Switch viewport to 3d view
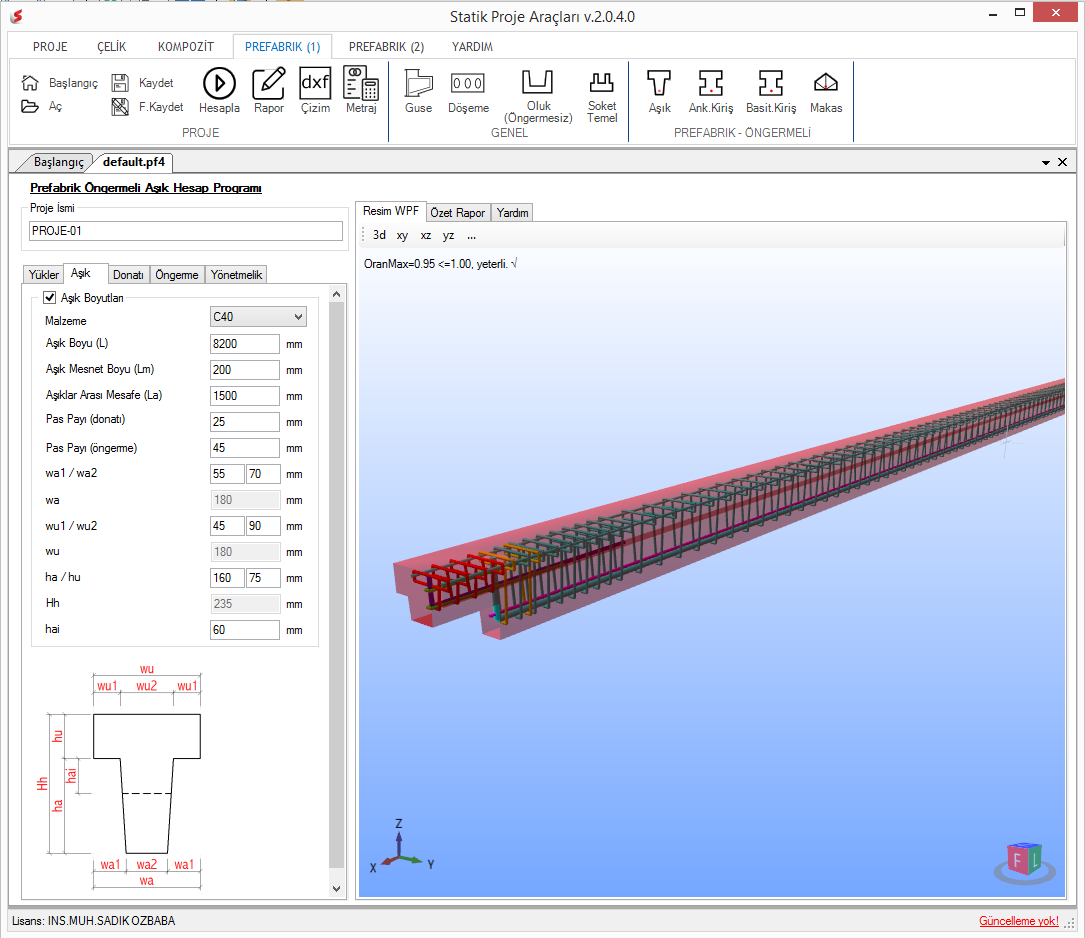The width and height of the screenshot is (1085, 938). pos(379,236)
